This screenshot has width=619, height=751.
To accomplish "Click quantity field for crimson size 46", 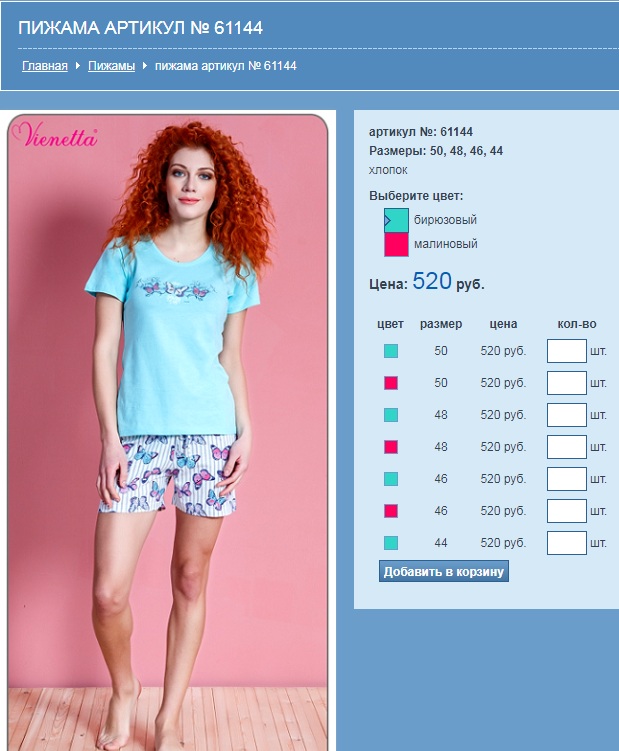I will [567, 511].
